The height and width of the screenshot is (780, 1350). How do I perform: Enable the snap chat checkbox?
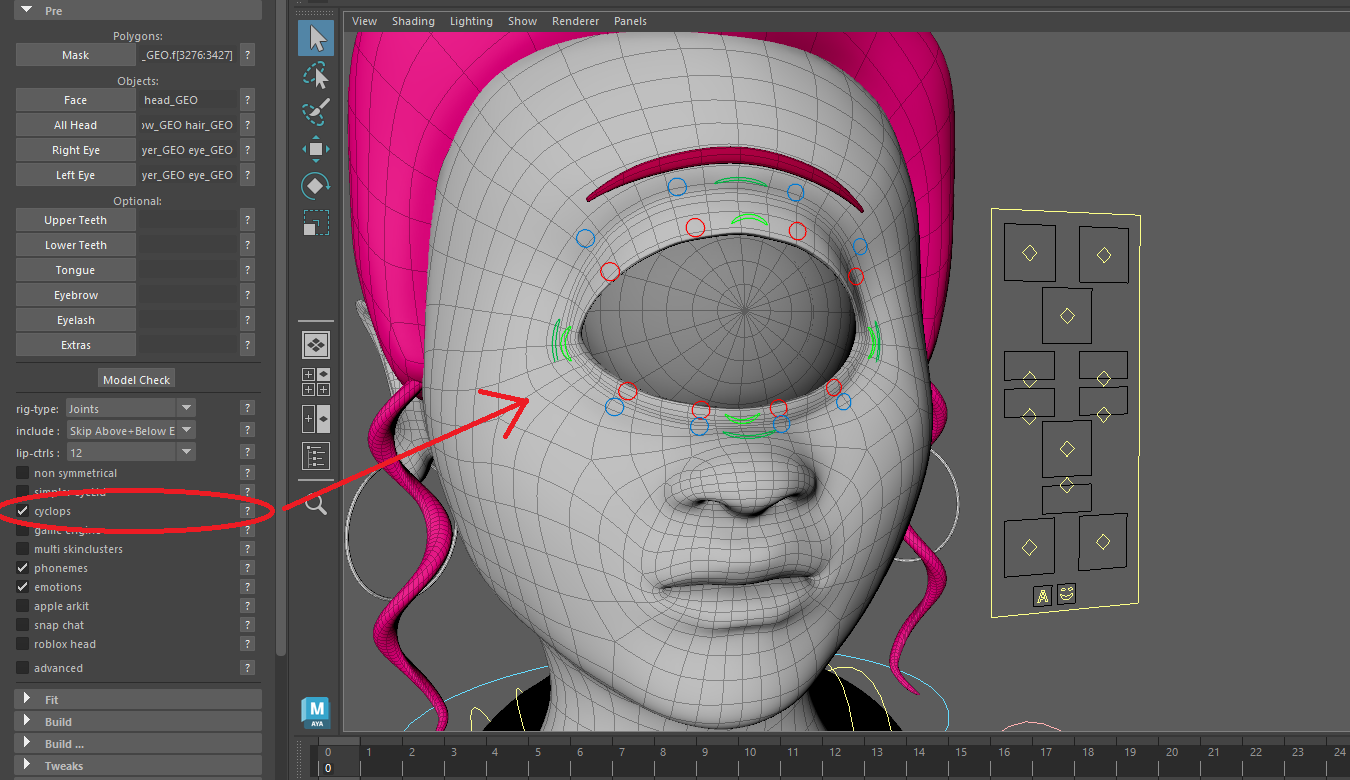tap(22, 625)
